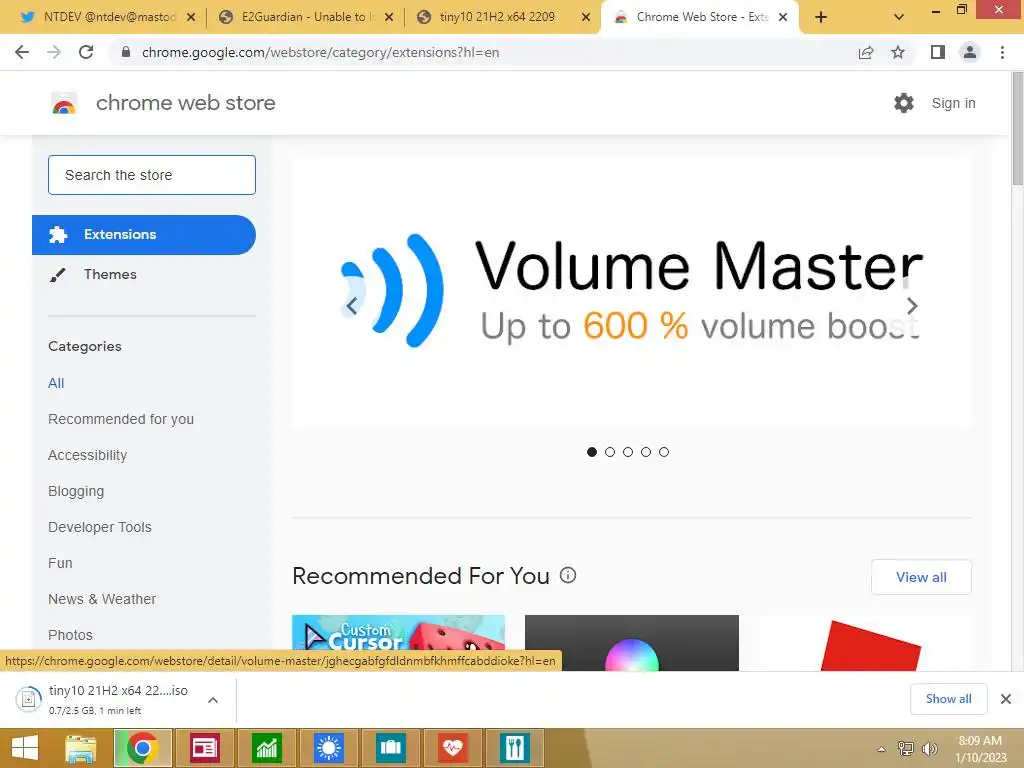Open the Weather sun app in taskbar
Screen dimensions: 1024x768
click(328, 748)
